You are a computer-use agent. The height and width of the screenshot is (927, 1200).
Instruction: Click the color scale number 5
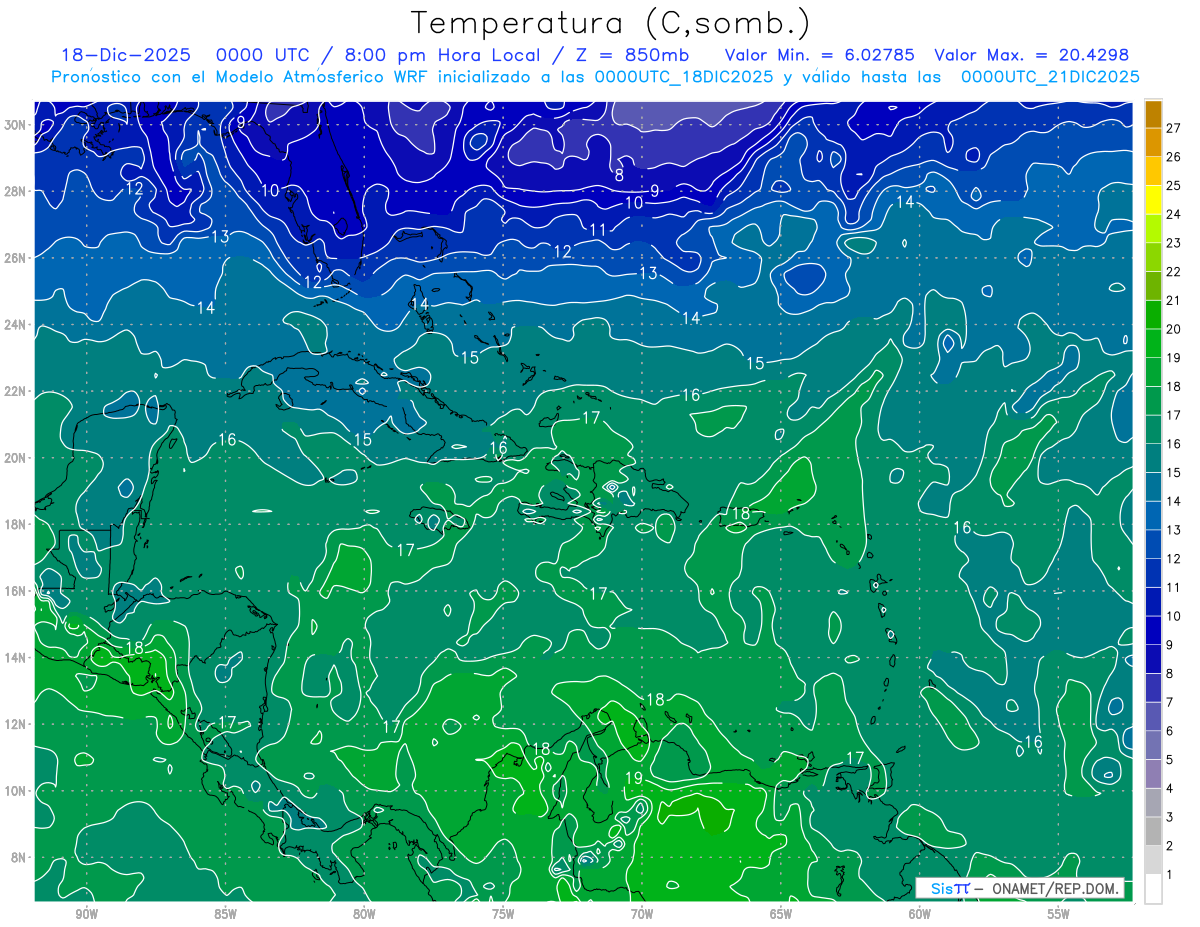1170,760
